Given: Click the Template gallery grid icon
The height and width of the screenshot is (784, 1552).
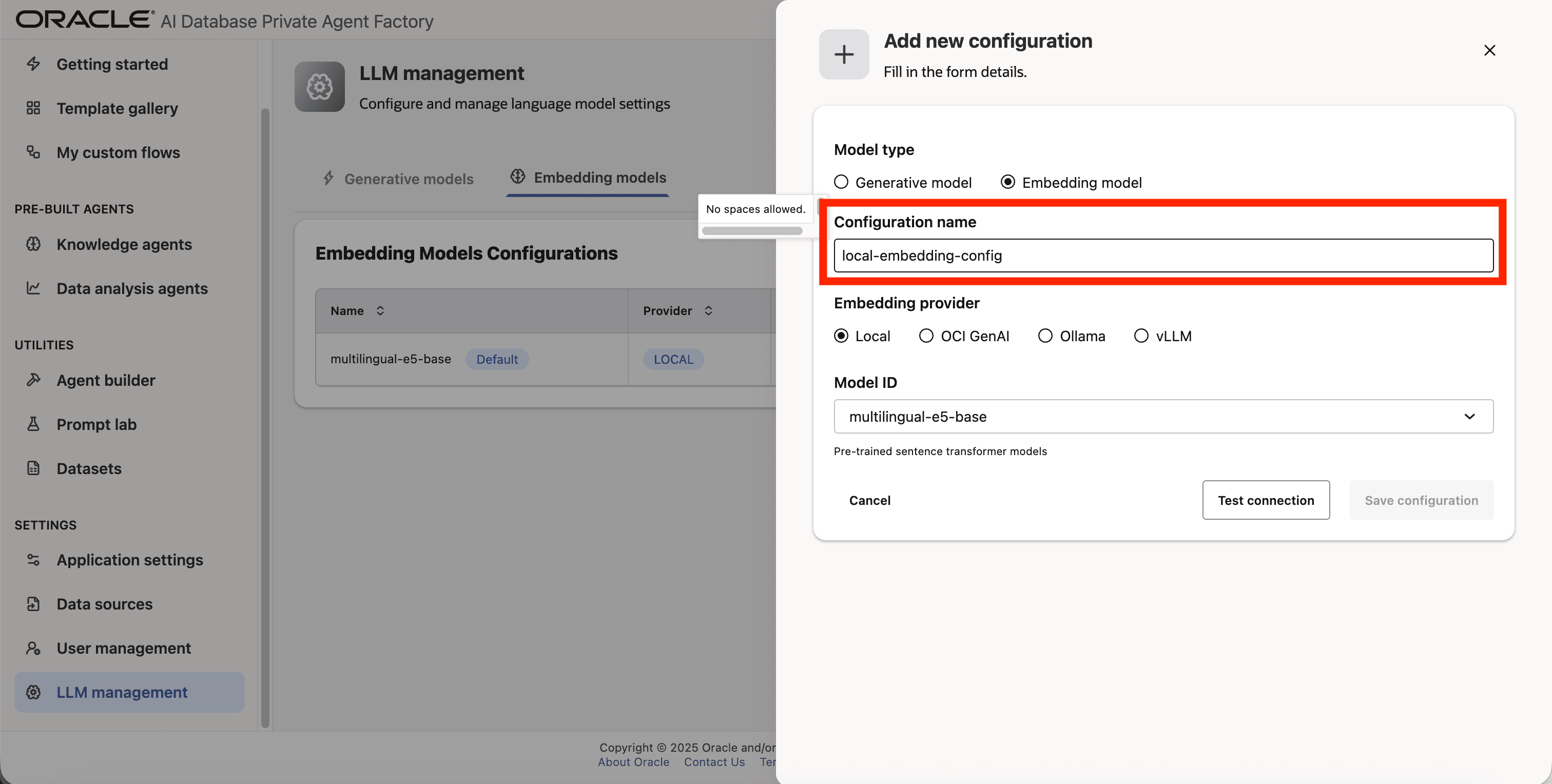Looking at the screenshot, I should click(x=33, y=108).
